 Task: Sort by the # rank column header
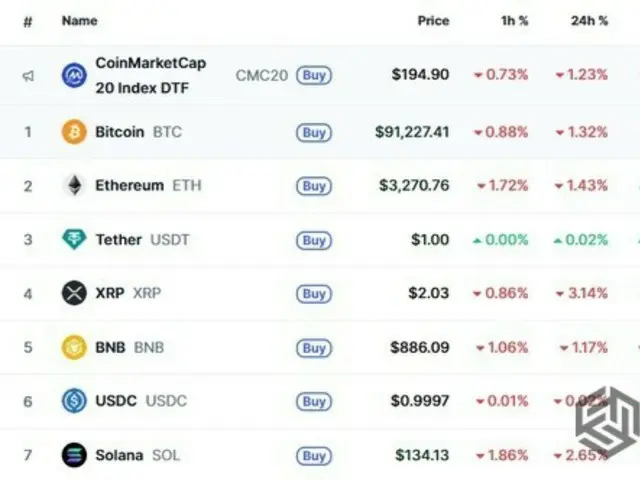(x=28, y=20)
